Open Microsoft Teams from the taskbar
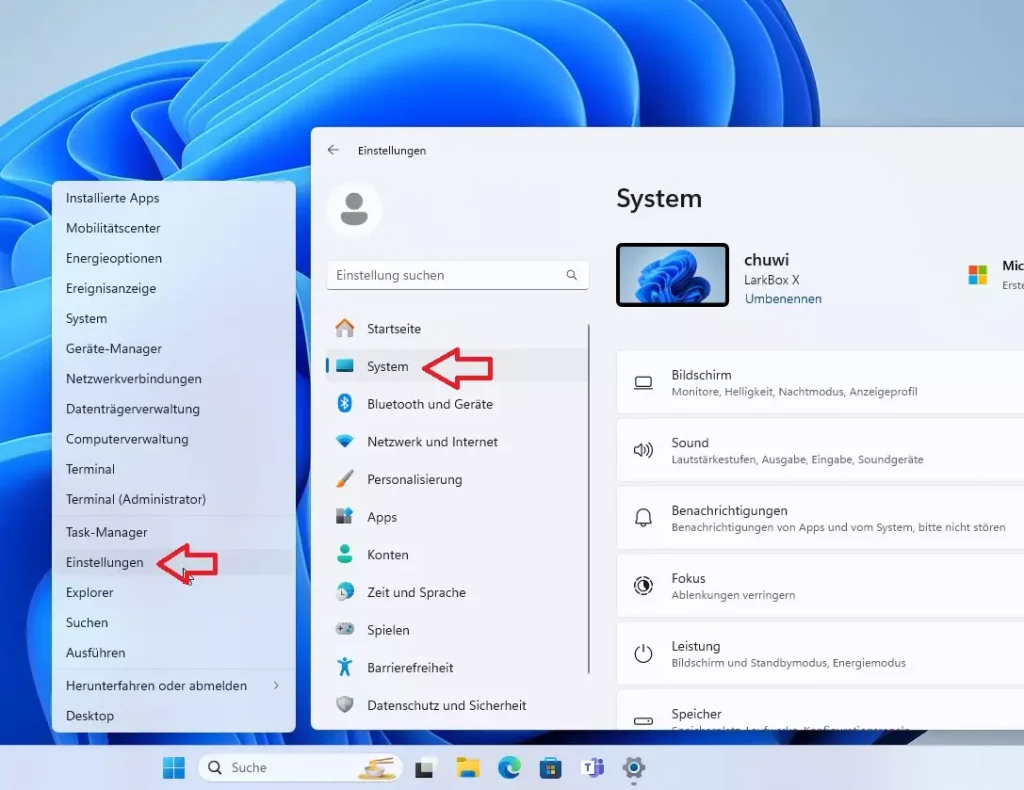The height and width of the screenshot is (790, 1024). (593, 767)
